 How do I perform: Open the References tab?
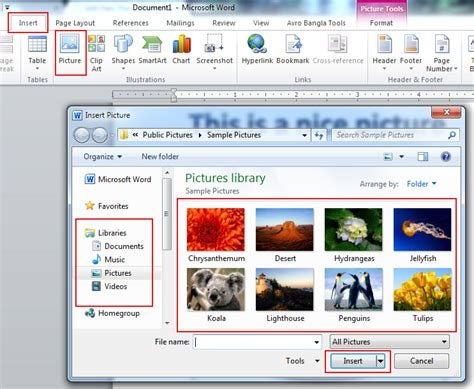pos(130,23)
